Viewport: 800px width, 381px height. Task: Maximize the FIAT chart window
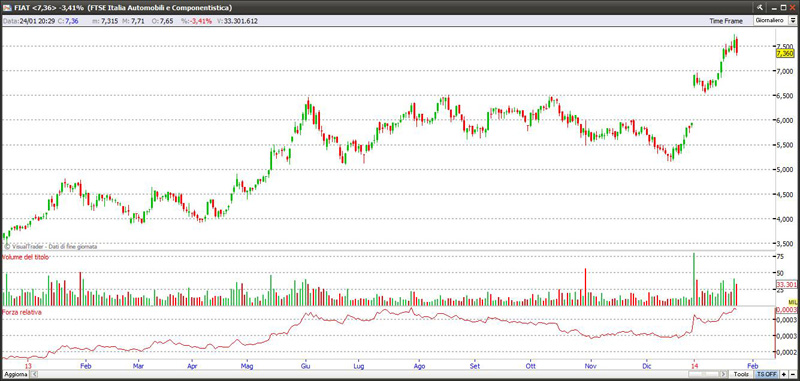(x=783, y=7)
